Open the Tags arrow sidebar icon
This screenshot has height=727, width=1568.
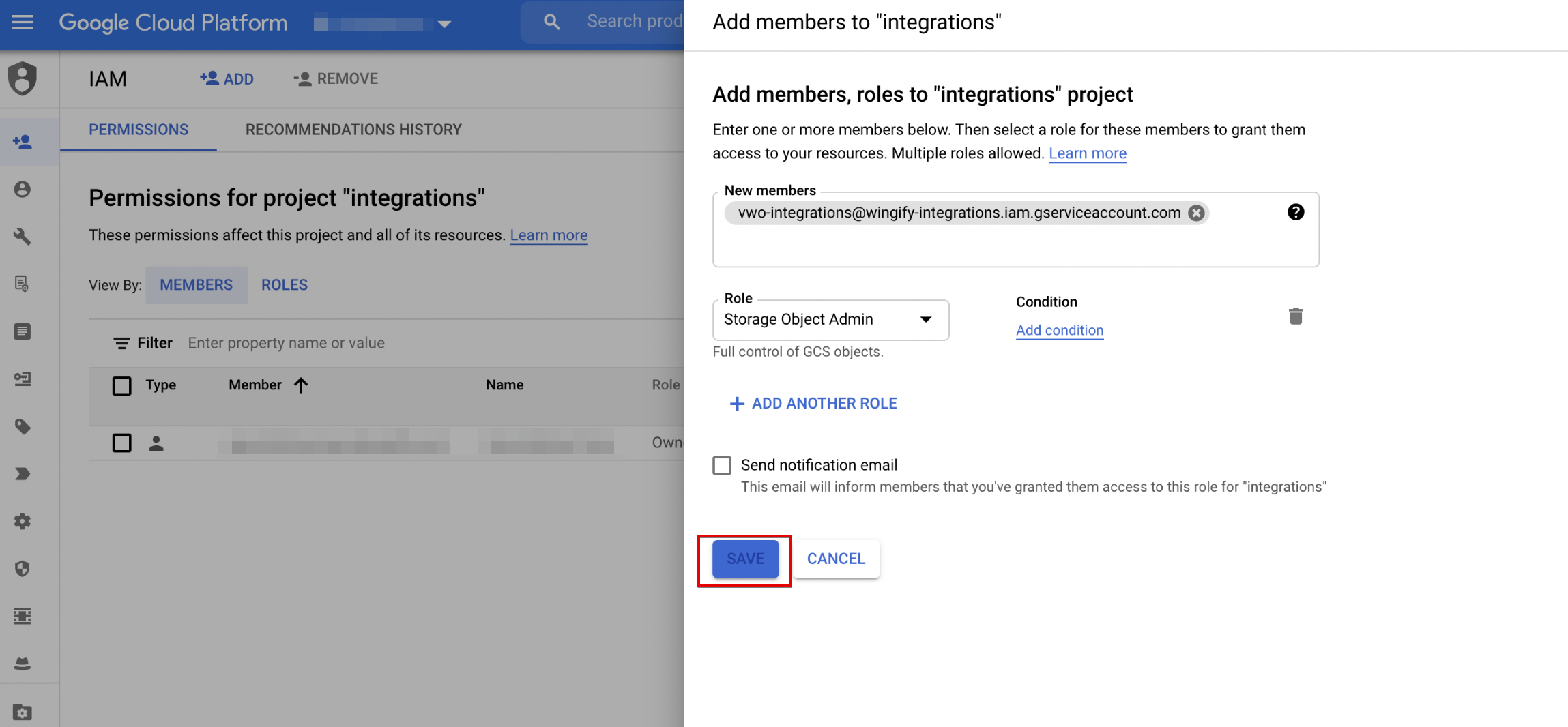pos(23,473)
